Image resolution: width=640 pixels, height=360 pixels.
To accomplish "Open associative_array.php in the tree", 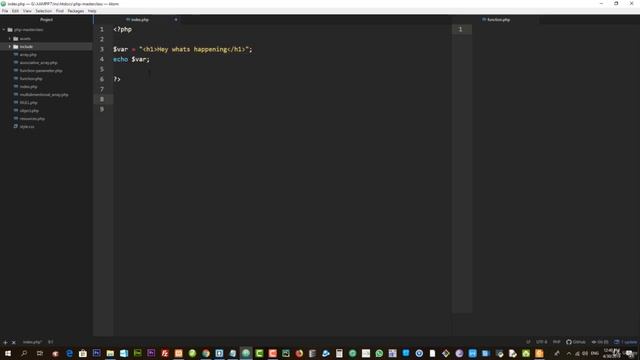I will (x=38, y=63).
